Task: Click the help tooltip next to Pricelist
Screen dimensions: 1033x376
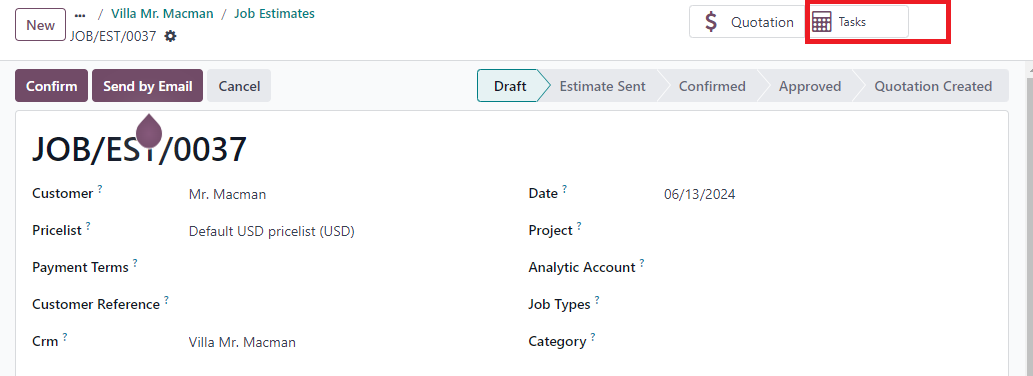Action: (88, 225)
